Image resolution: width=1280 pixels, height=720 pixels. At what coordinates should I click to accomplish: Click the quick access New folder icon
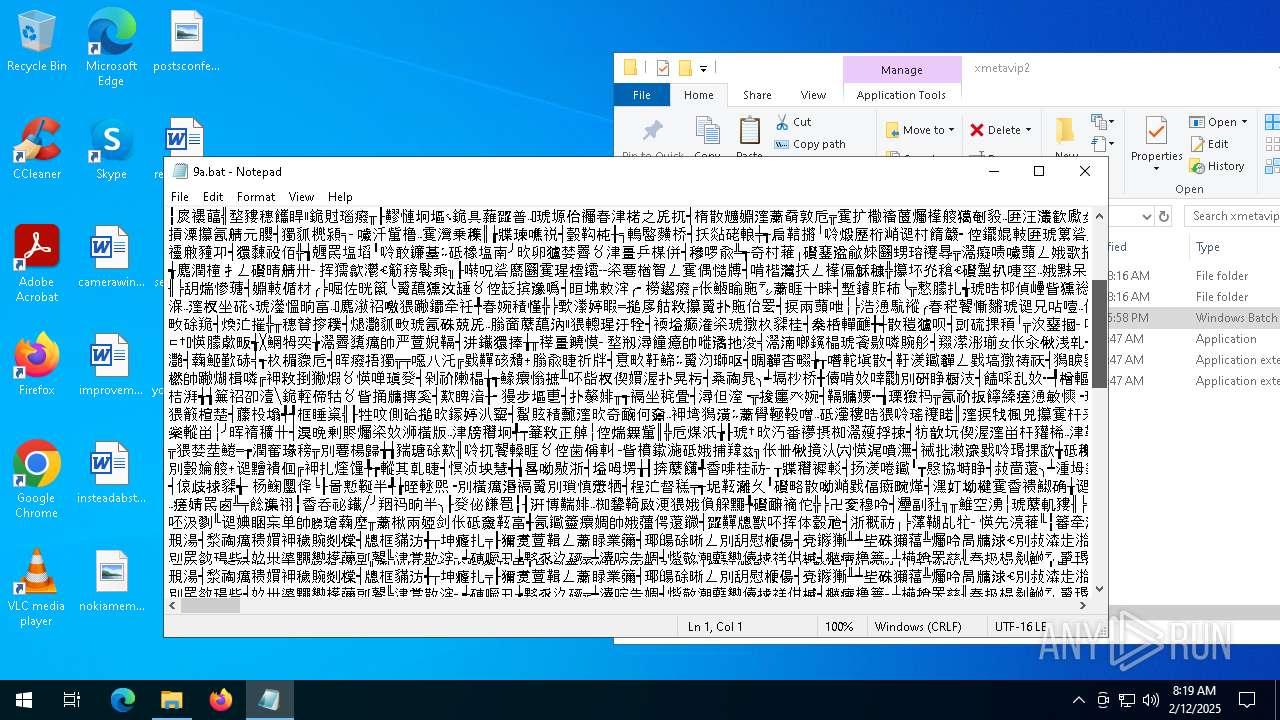(685, 68)
